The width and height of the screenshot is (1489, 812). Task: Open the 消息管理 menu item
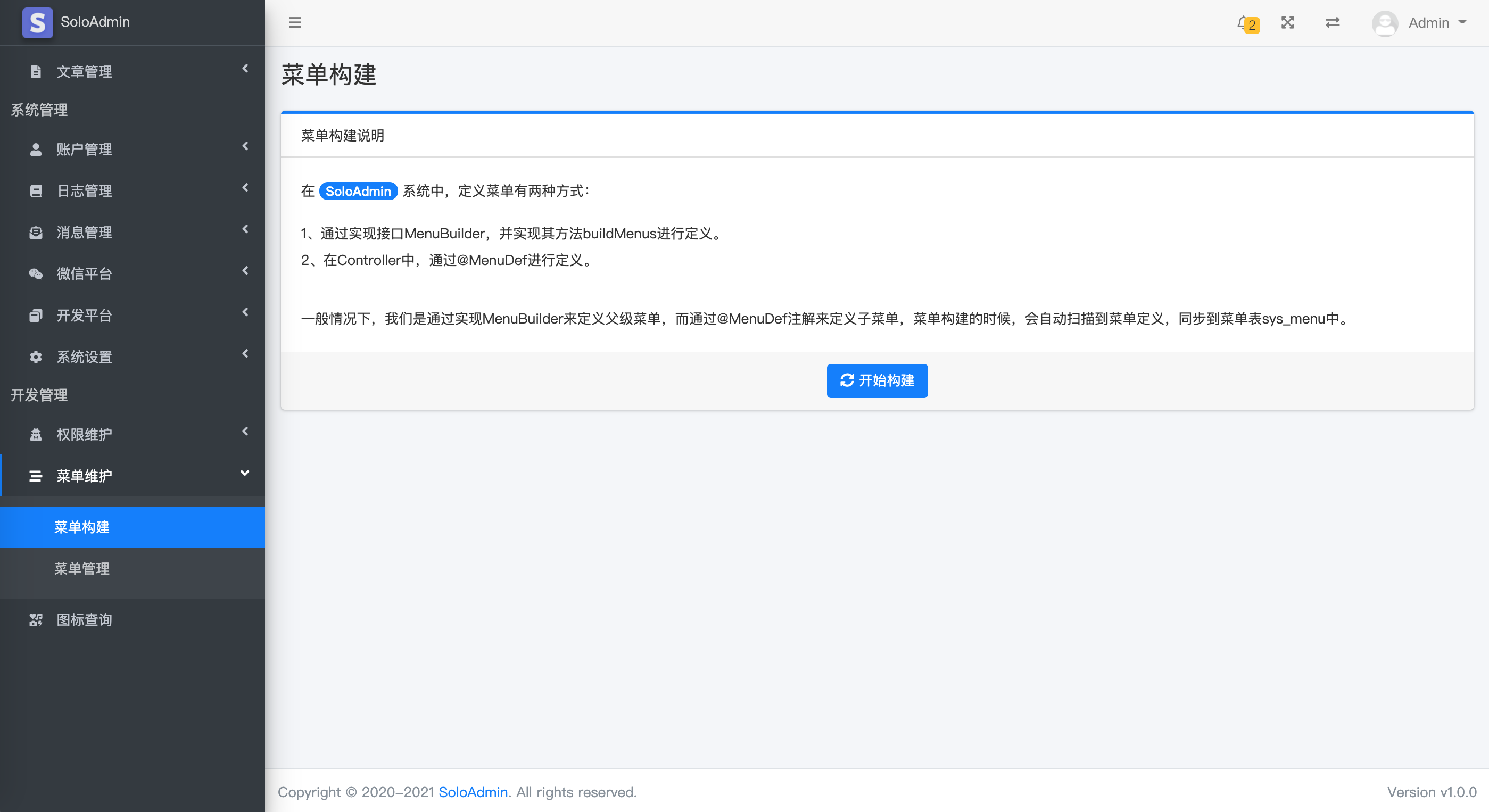[133, 233]
